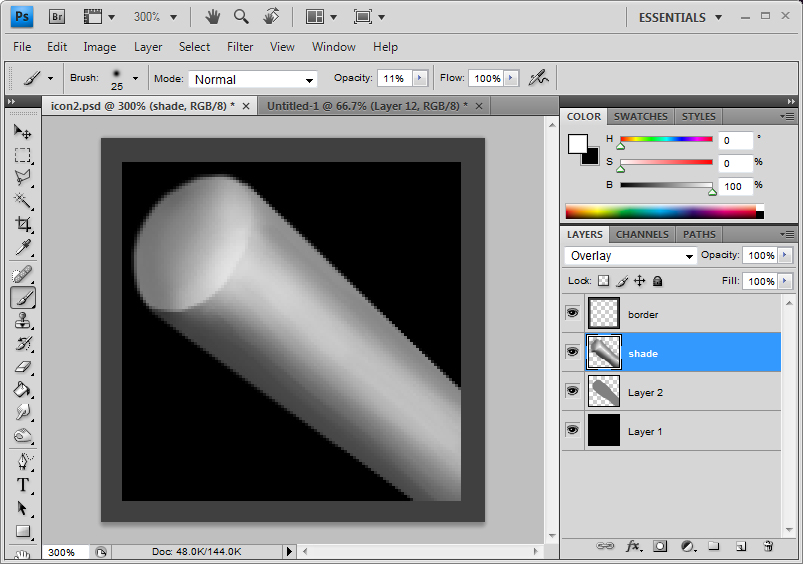Open the Flow slider arrow
Image resolution: width=803 pixels, height=564 pixels.
[x=511, y=78]
